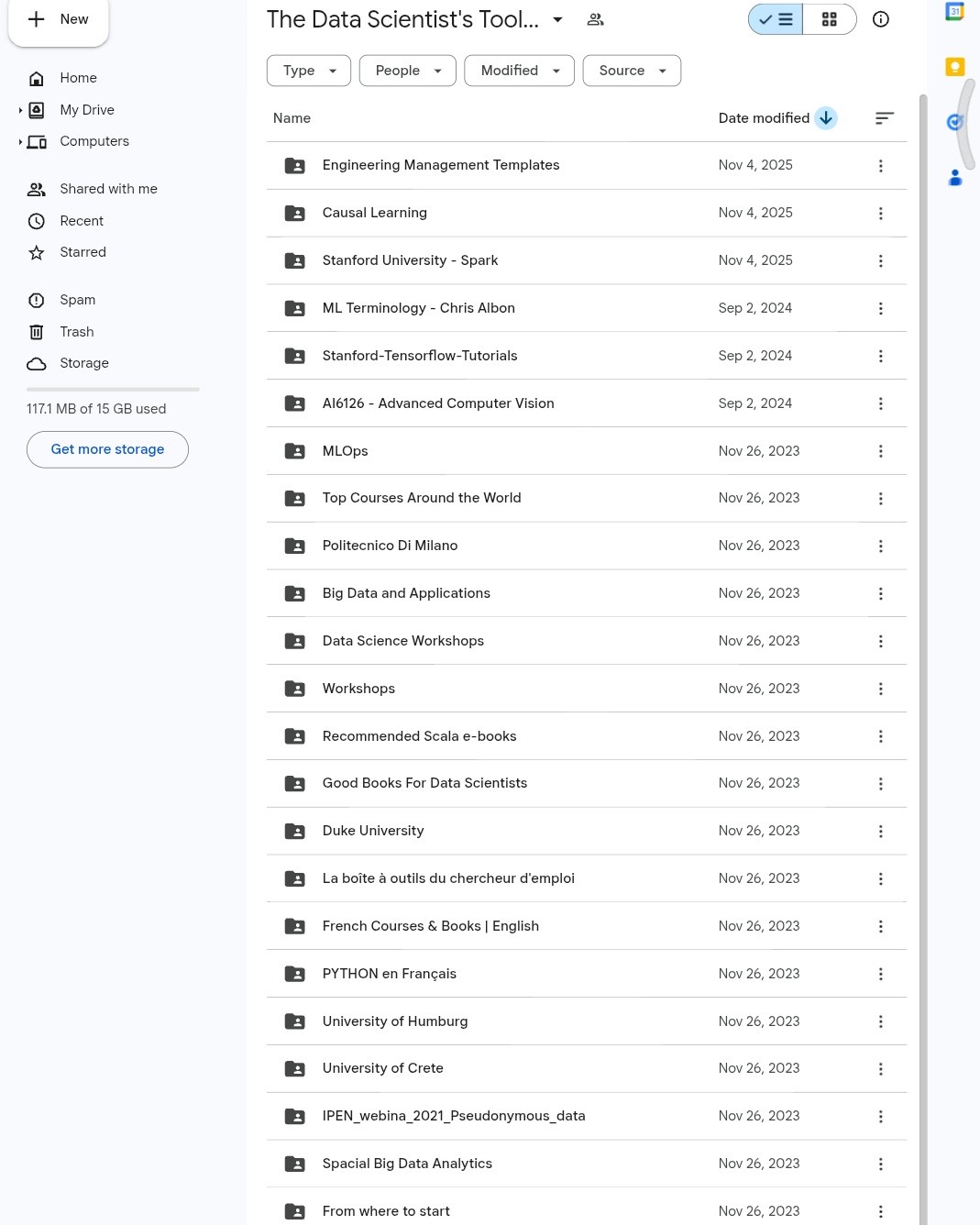980x1225 pixels.
Task: Open folder title dropdown arrow
Action: (x=557, y=19)
